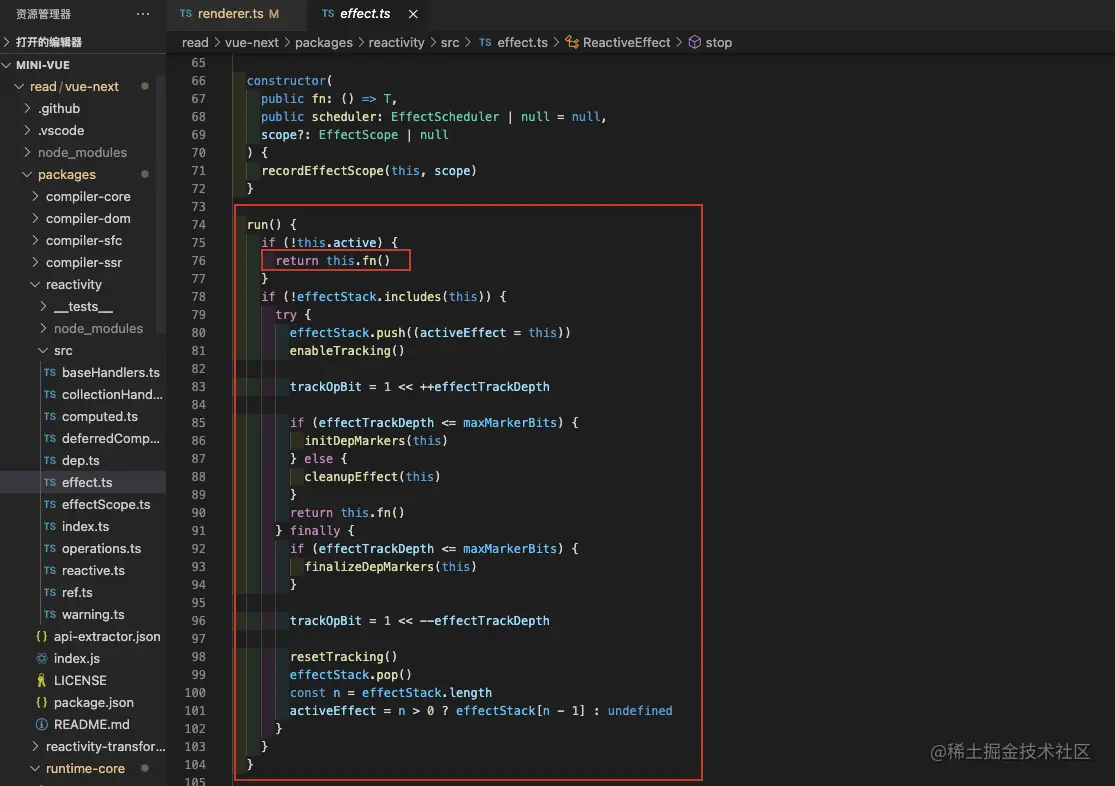Click 'finalizeDepMarkers(this)' in the code

pyautogui.click(x=390, y=567)
